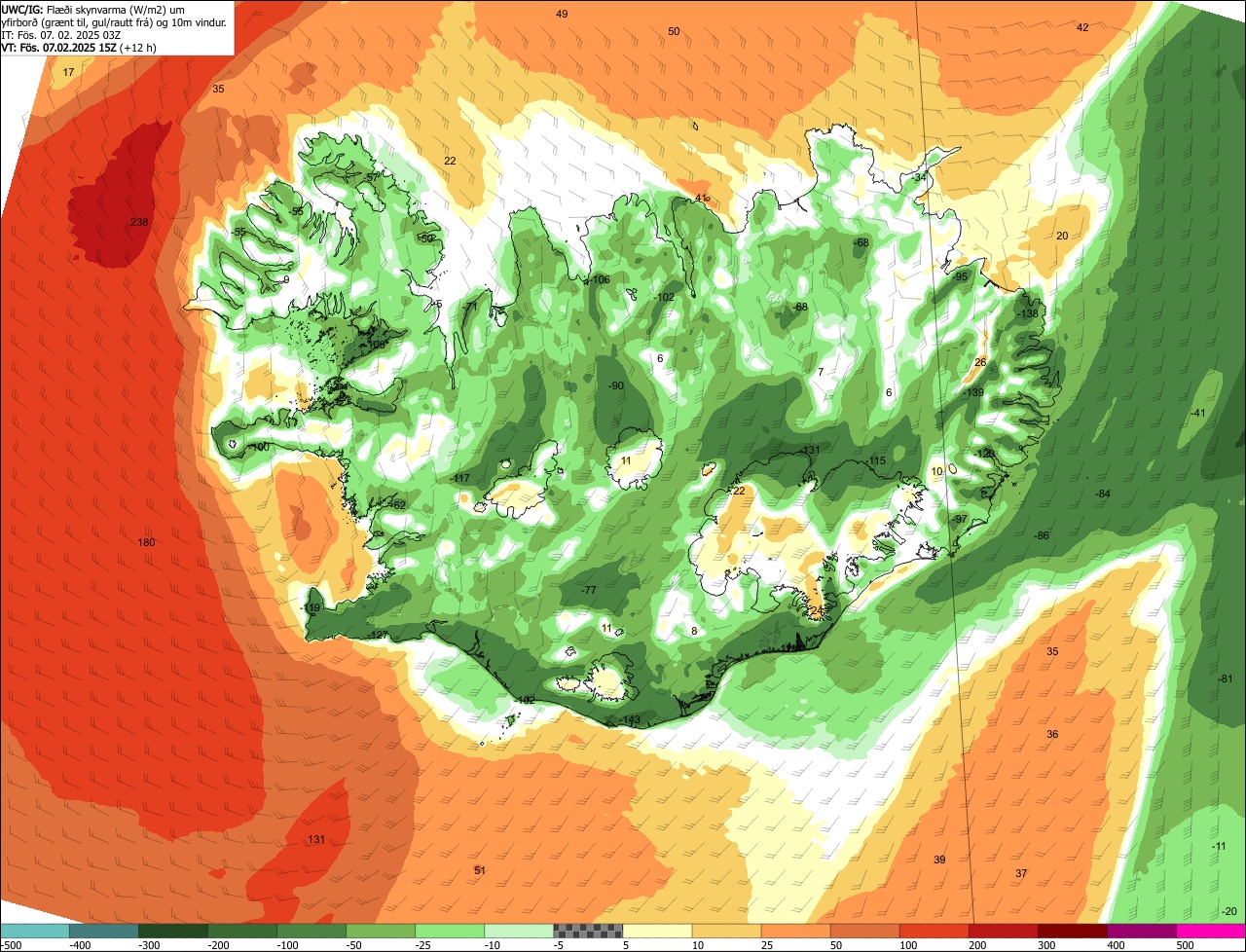This screenshot has width=1246, height=952.
Task: Click the pale green -10 to -5 legend swatch
Action: [519, 931]
